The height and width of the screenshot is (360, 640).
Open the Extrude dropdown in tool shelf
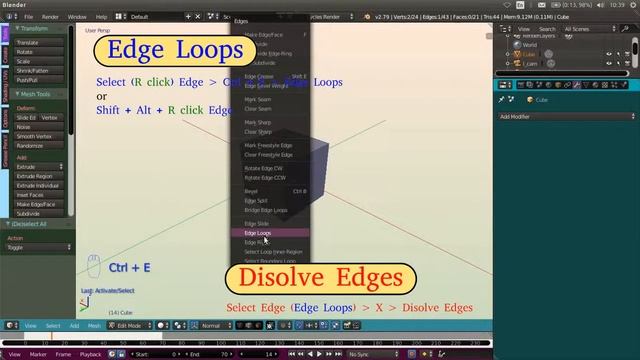click(x=39, y=167)
